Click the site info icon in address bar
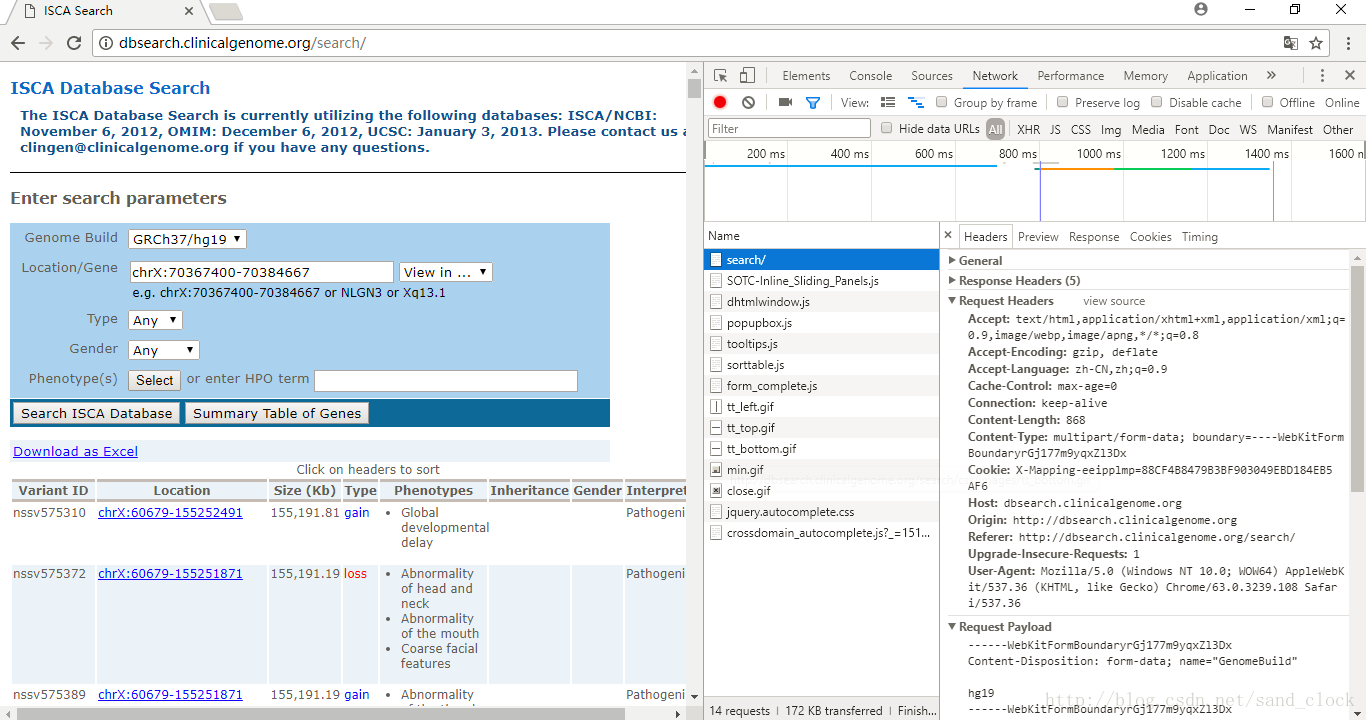Viewport: 1366px width, 720px height. [x=106, y=43]
